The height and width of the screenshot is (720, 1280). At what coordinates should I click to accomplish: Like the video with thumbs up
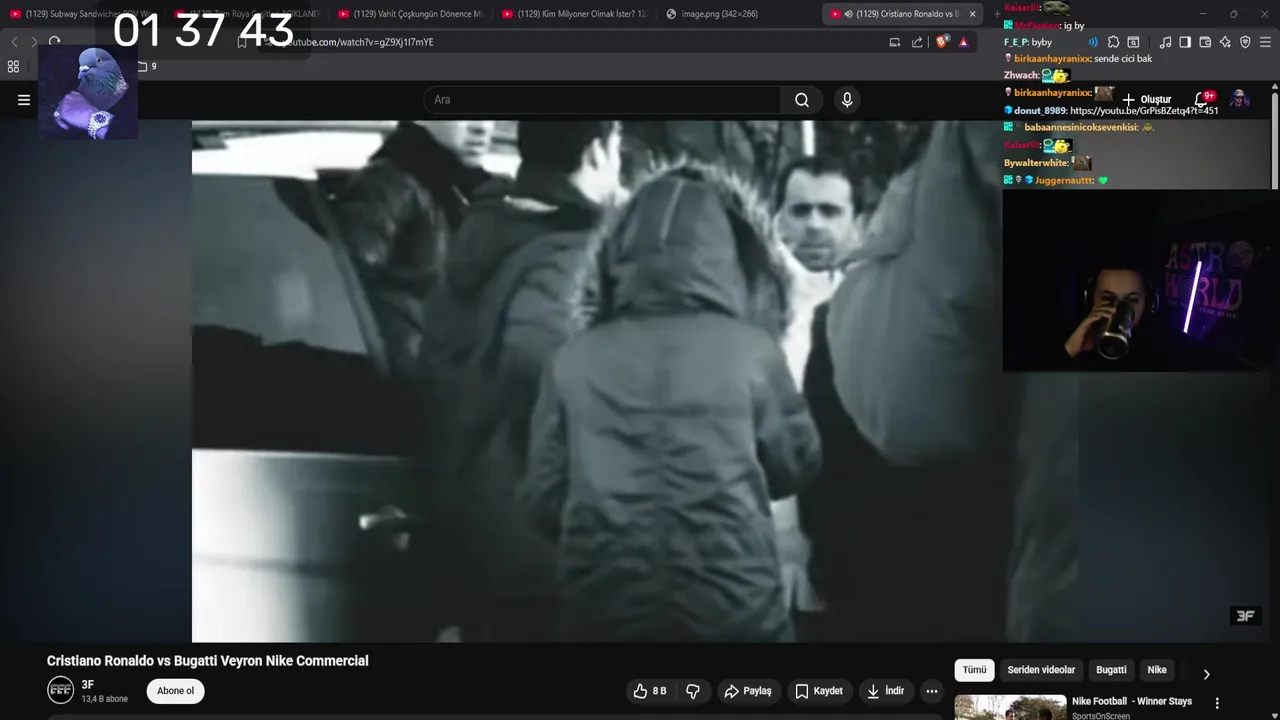650,691
